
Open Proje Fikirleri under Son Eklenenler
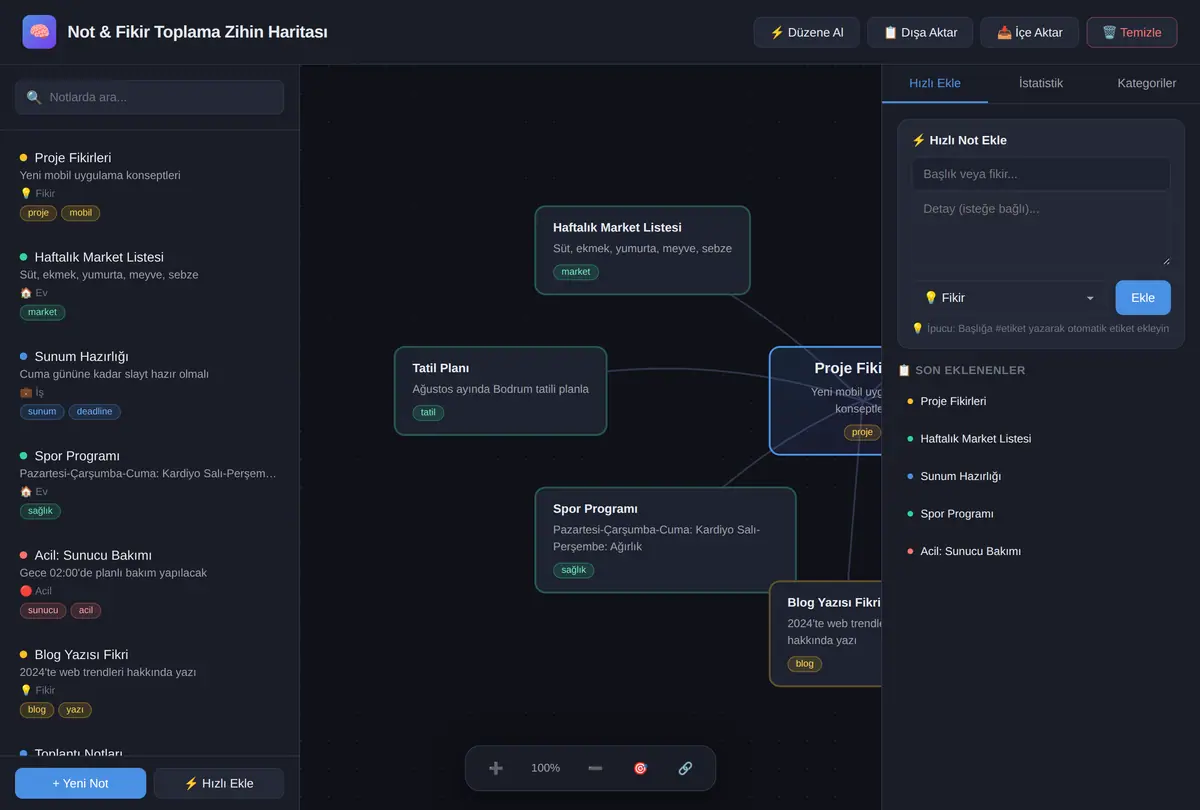pos(1040,401)
